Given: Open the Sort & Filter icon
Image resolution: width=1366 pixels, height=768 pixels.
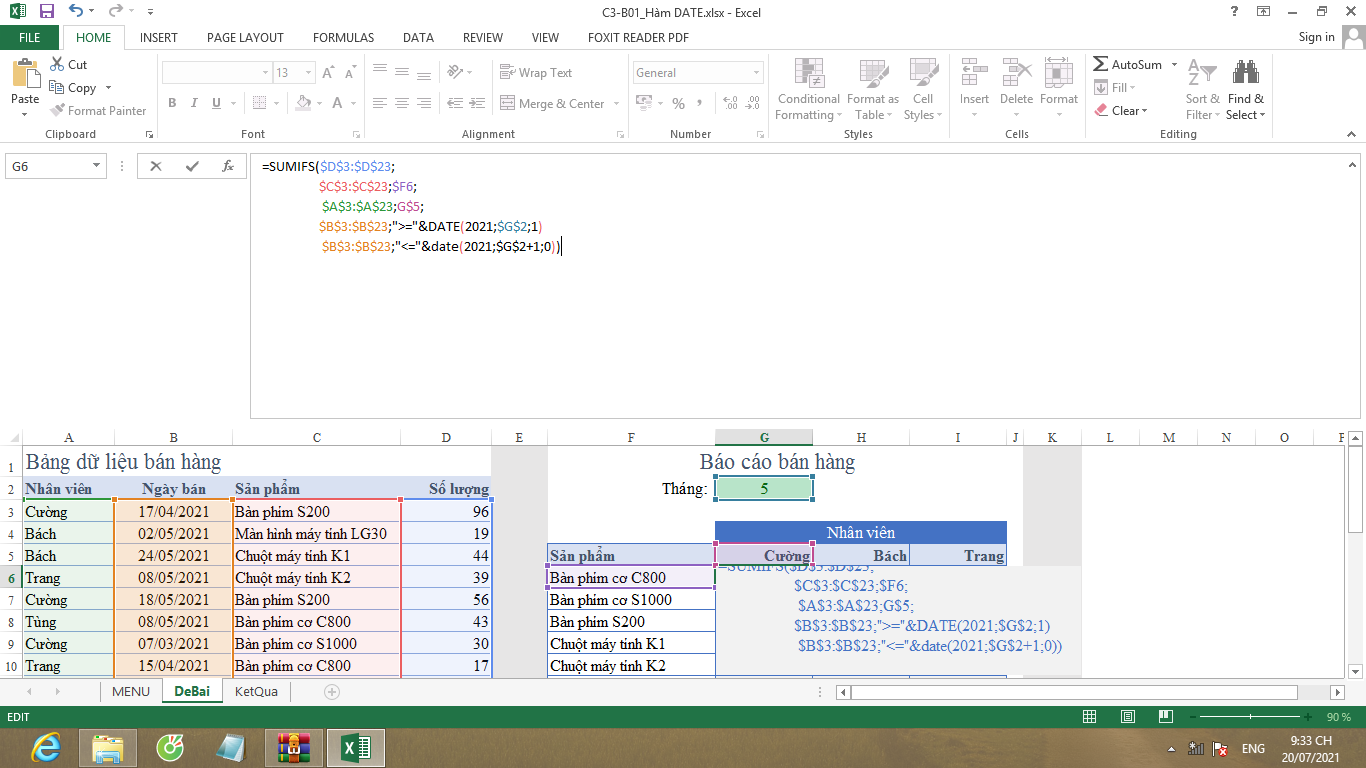Looking at the screenshot, I should point(1202,74).
